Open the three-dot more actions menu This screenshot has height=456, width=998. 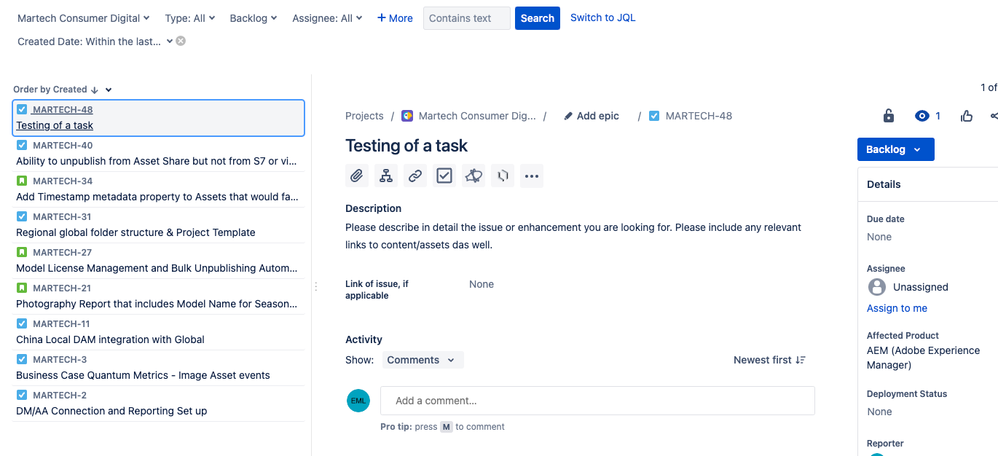(532, 176)
